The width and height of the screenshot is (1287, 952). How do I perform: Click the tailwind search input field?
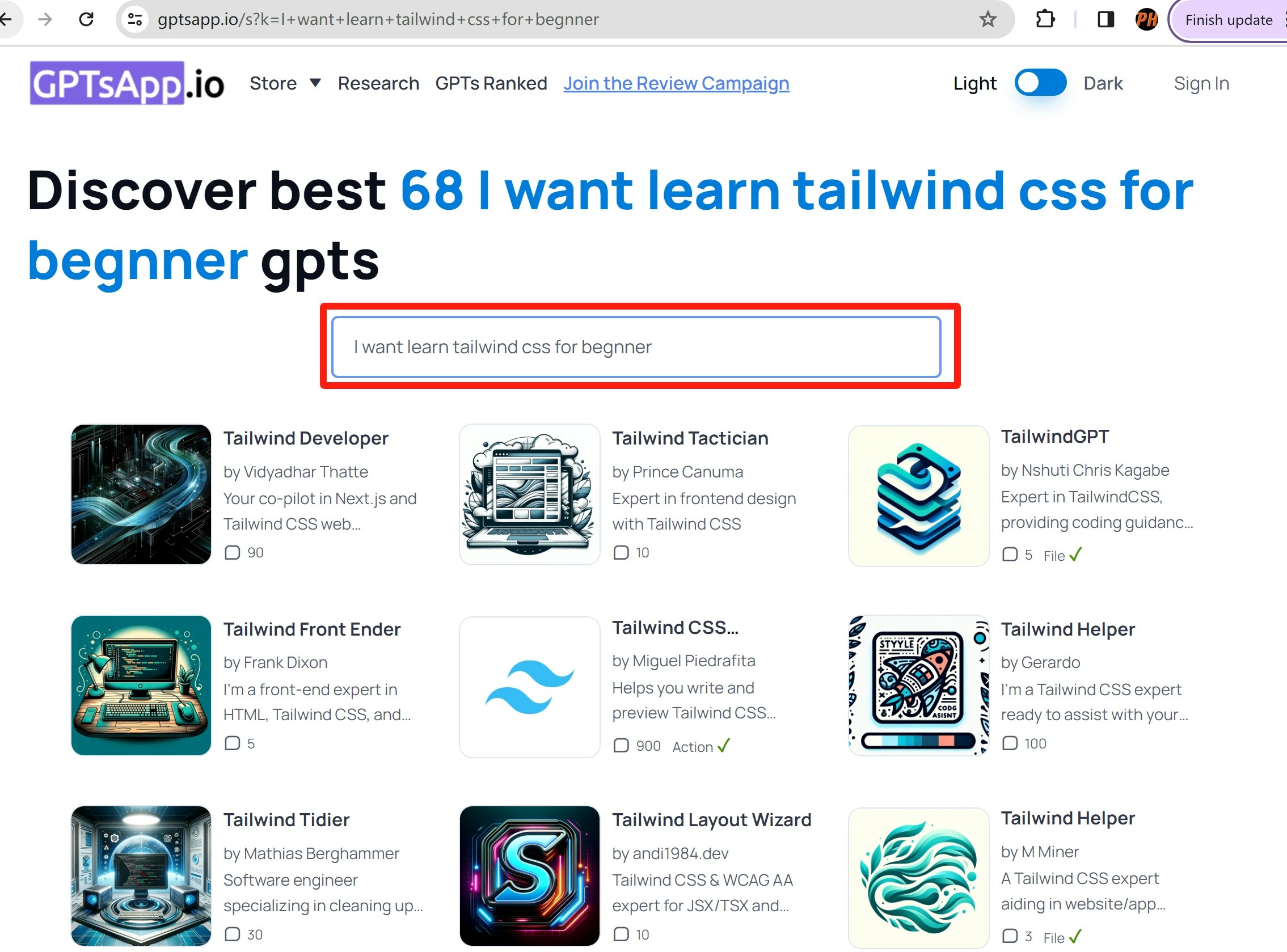tap(636, 347)
